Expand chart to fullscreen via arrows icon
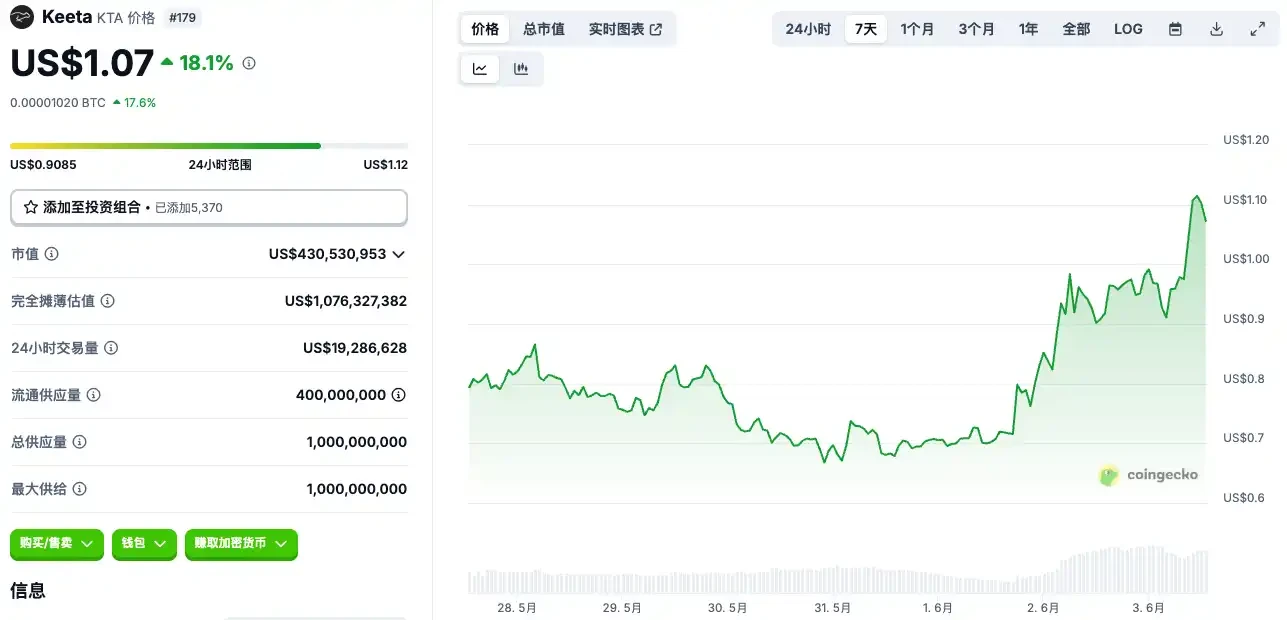Viewport: 1287px width, 620px height. [x=1256, y=29]
